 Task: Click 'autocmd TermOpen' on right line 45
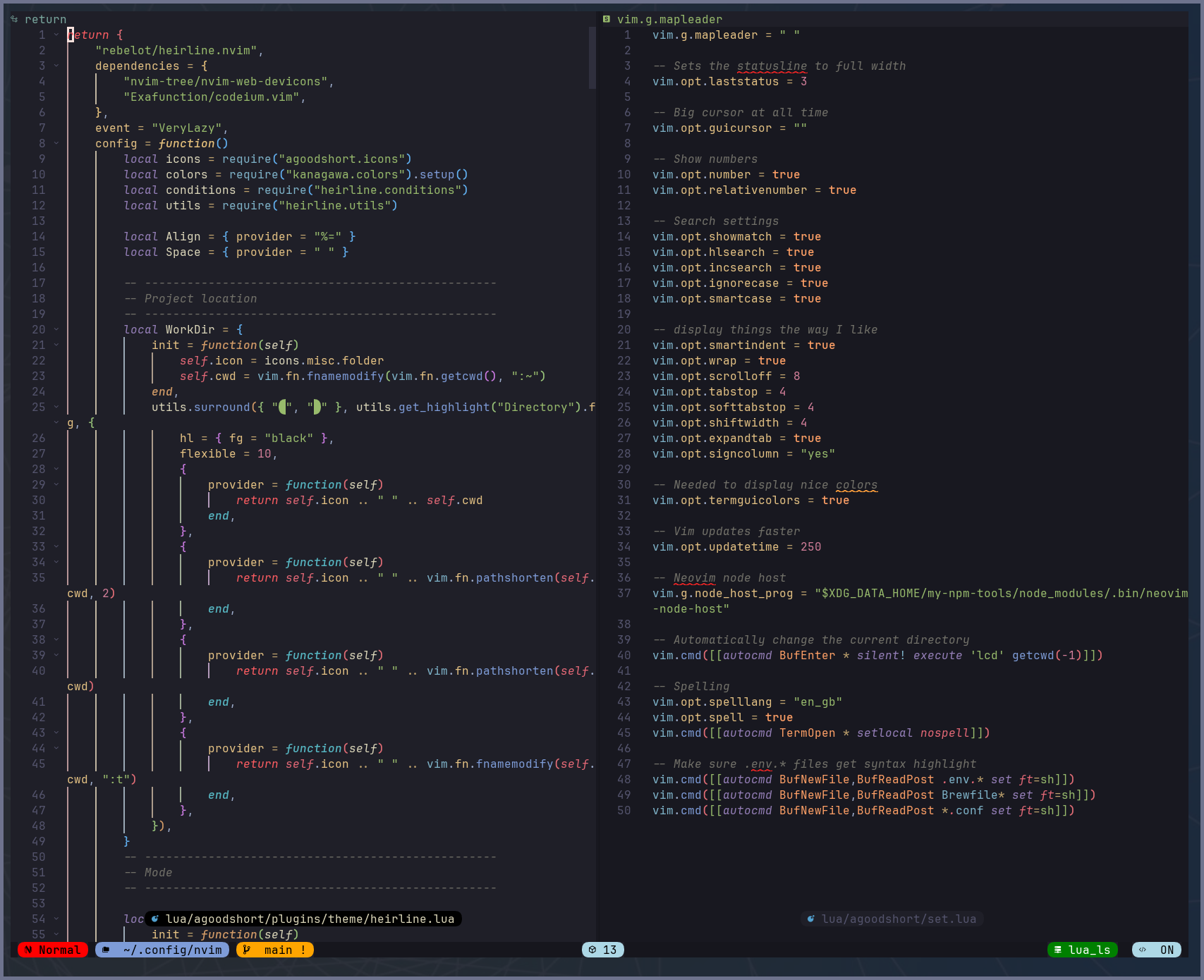(x=779, y=733)
